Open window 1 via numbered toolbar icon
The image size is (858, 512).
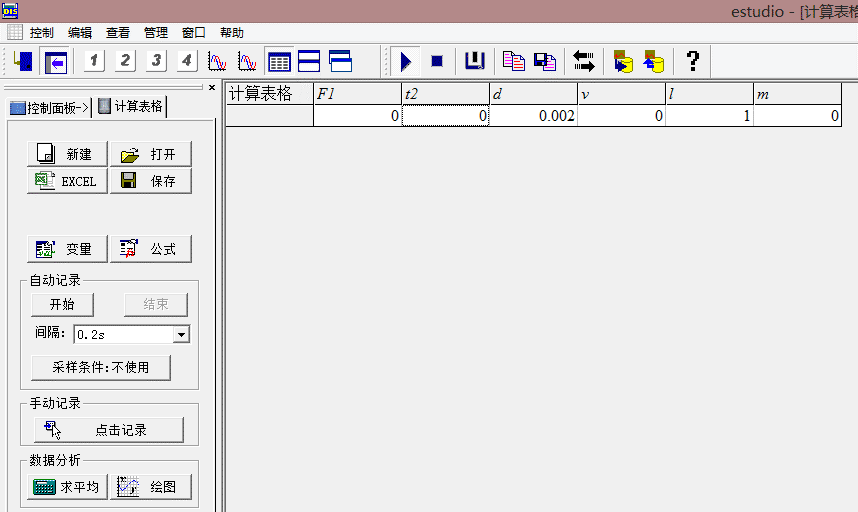(x=93, y=62)
